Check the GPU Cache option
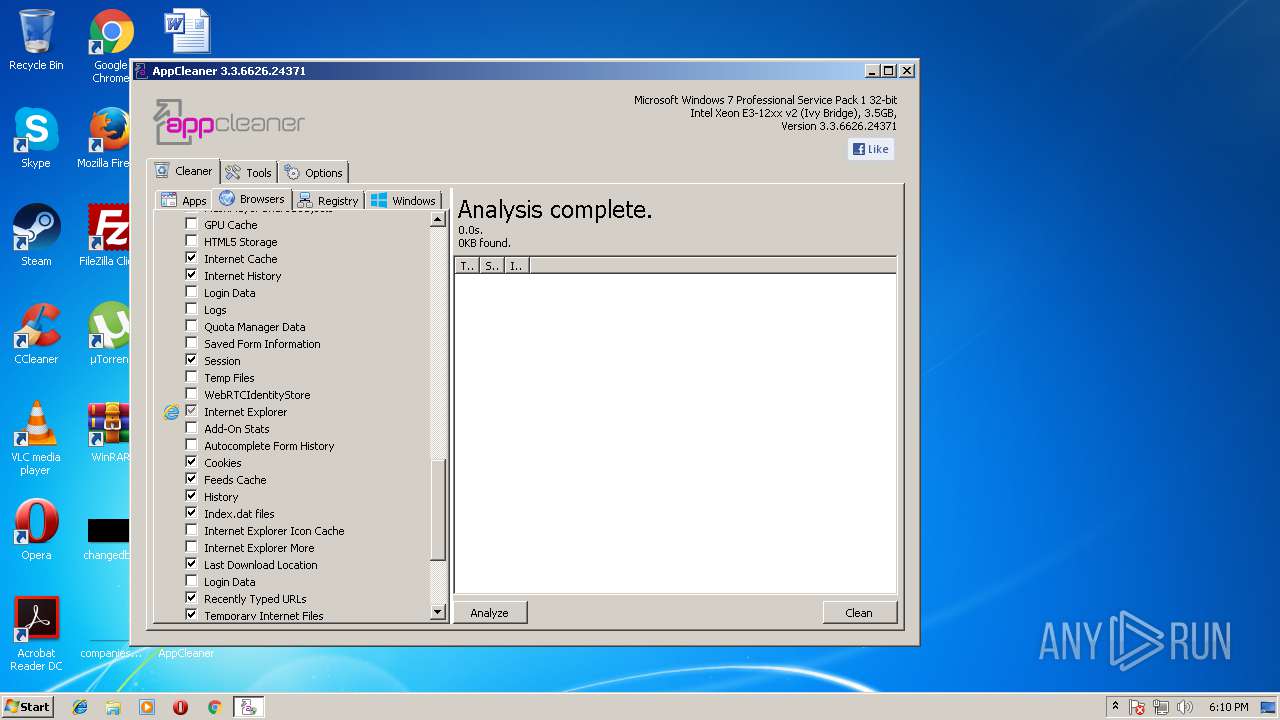This screenshot has height=720, width=1280. pos(191,225)
